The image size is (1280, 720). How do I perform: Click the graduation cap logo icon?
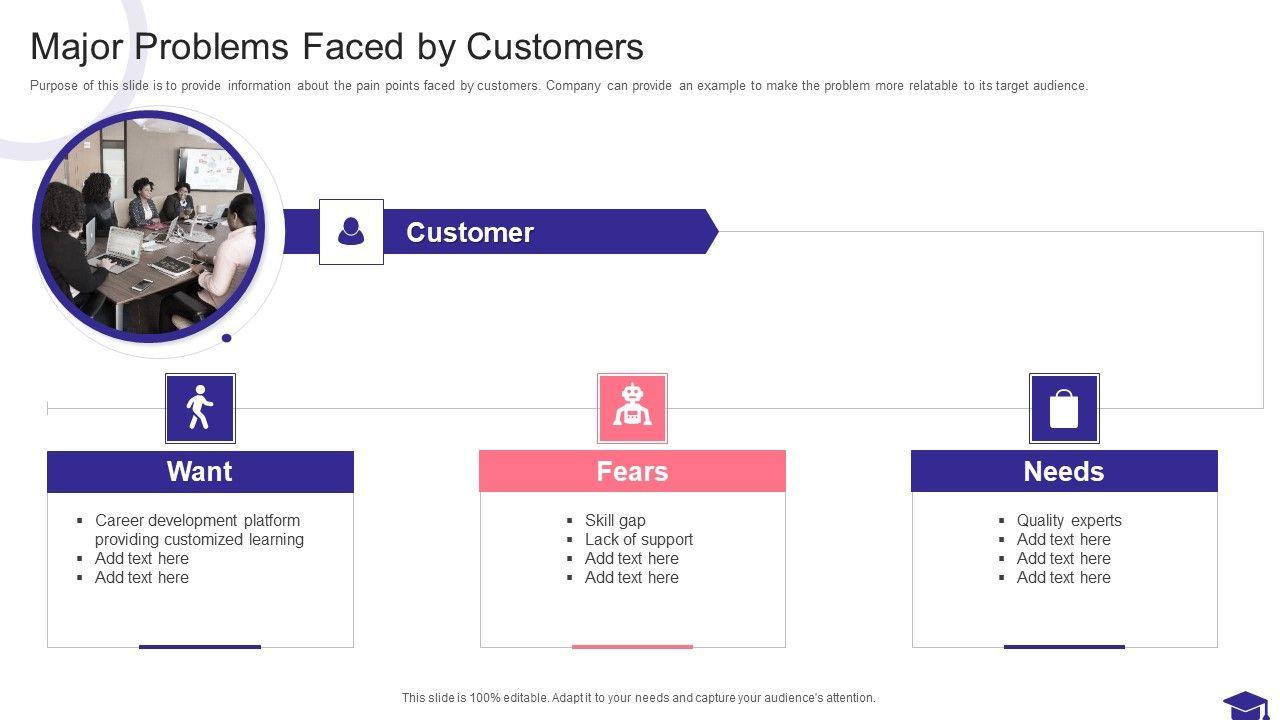[1246, 705]
